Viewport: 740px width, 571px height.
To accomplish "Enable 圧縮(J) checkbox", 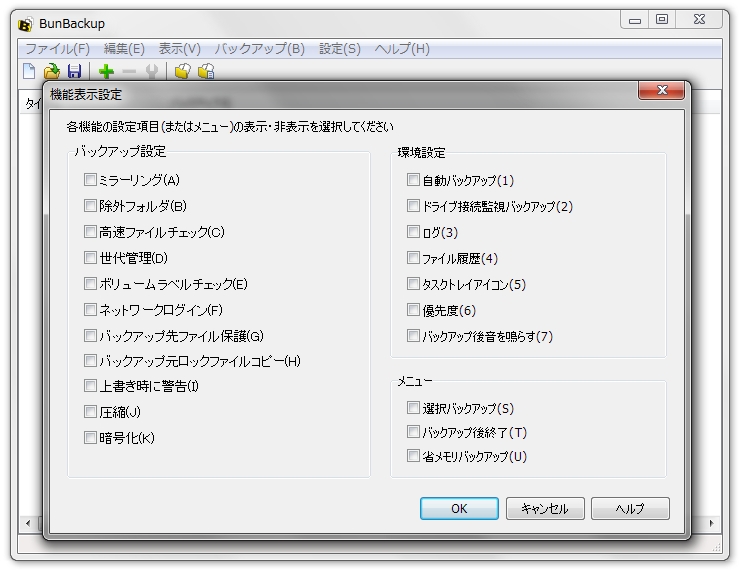I will point(90,411).
